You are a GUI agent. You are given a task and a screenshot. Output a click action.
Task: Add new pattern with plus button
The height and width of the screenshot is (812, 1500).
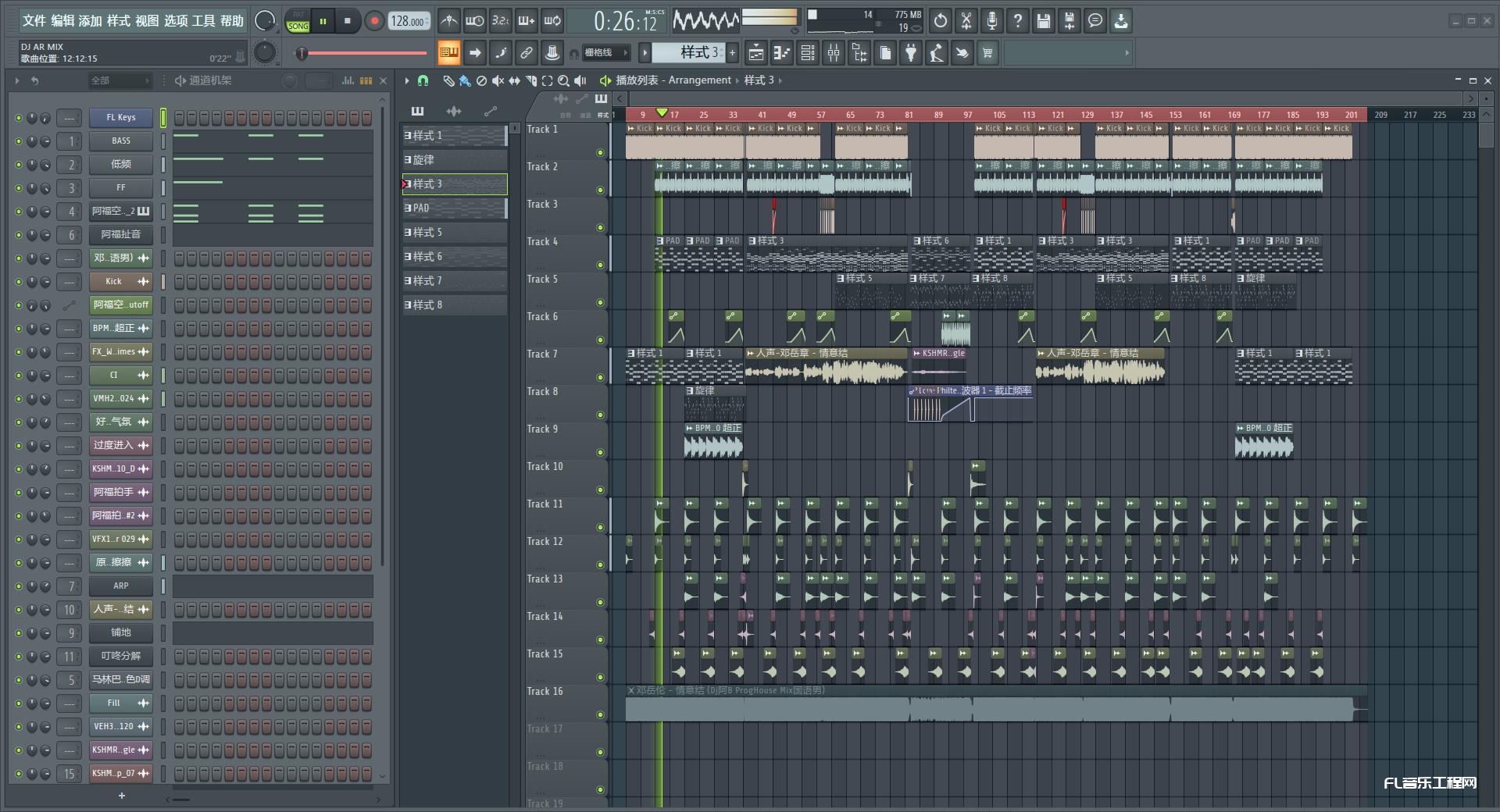click(x=732, y=52)
